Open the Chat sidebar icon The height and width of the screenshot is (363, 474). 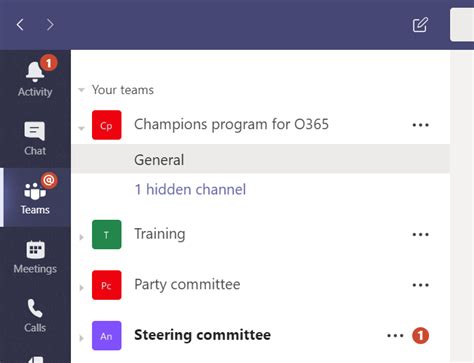point(35,131)
